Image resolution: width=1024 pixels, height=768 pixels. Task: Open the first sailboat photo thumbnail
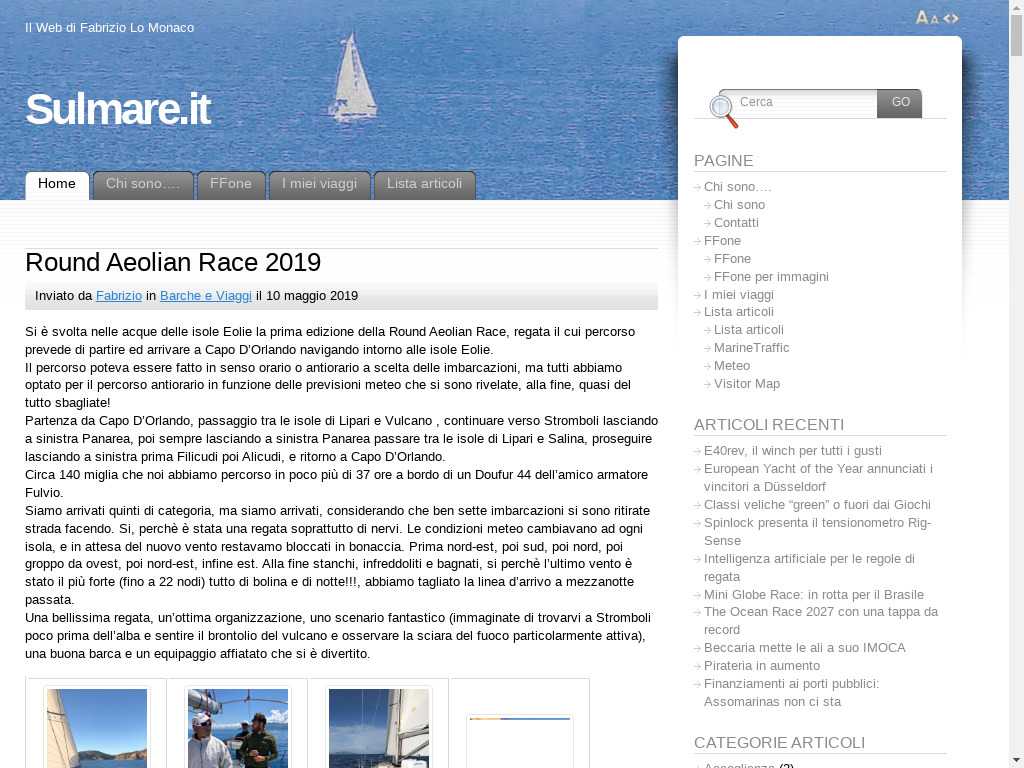click(97, 727)
